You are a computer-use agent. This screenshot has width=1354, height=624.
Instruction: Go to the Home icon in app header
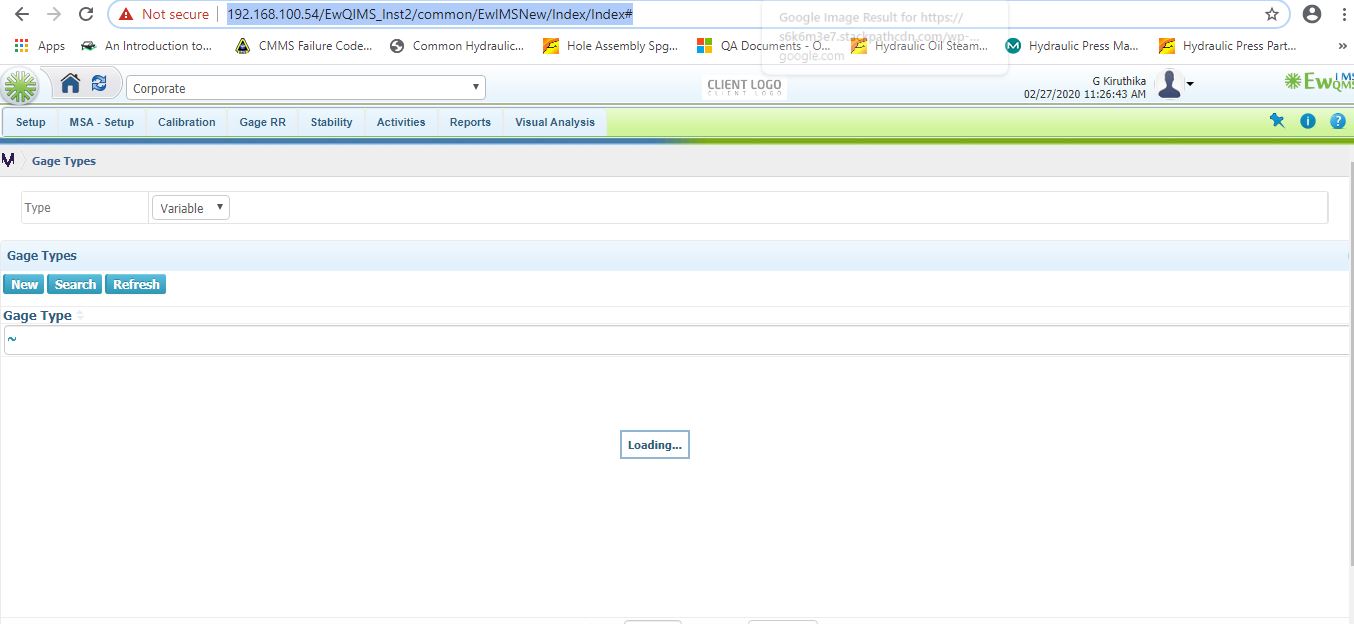tap(70, 84)
